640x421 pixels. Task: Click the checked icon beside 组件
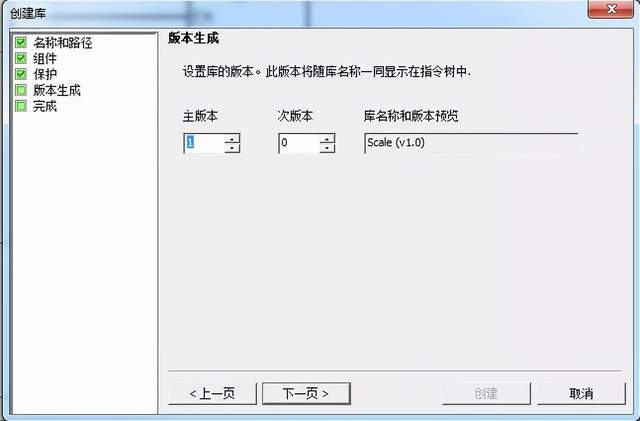[x=20, y=58]
